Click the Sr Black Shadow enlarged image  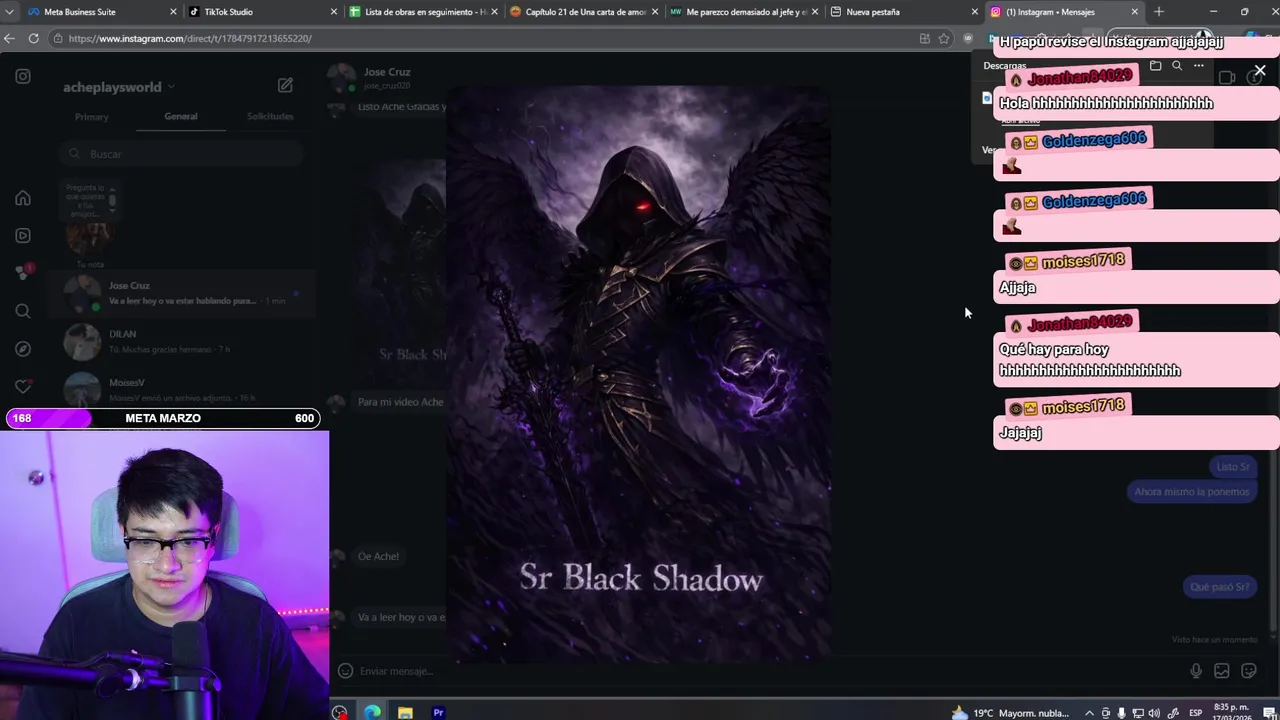coord(638,375)
